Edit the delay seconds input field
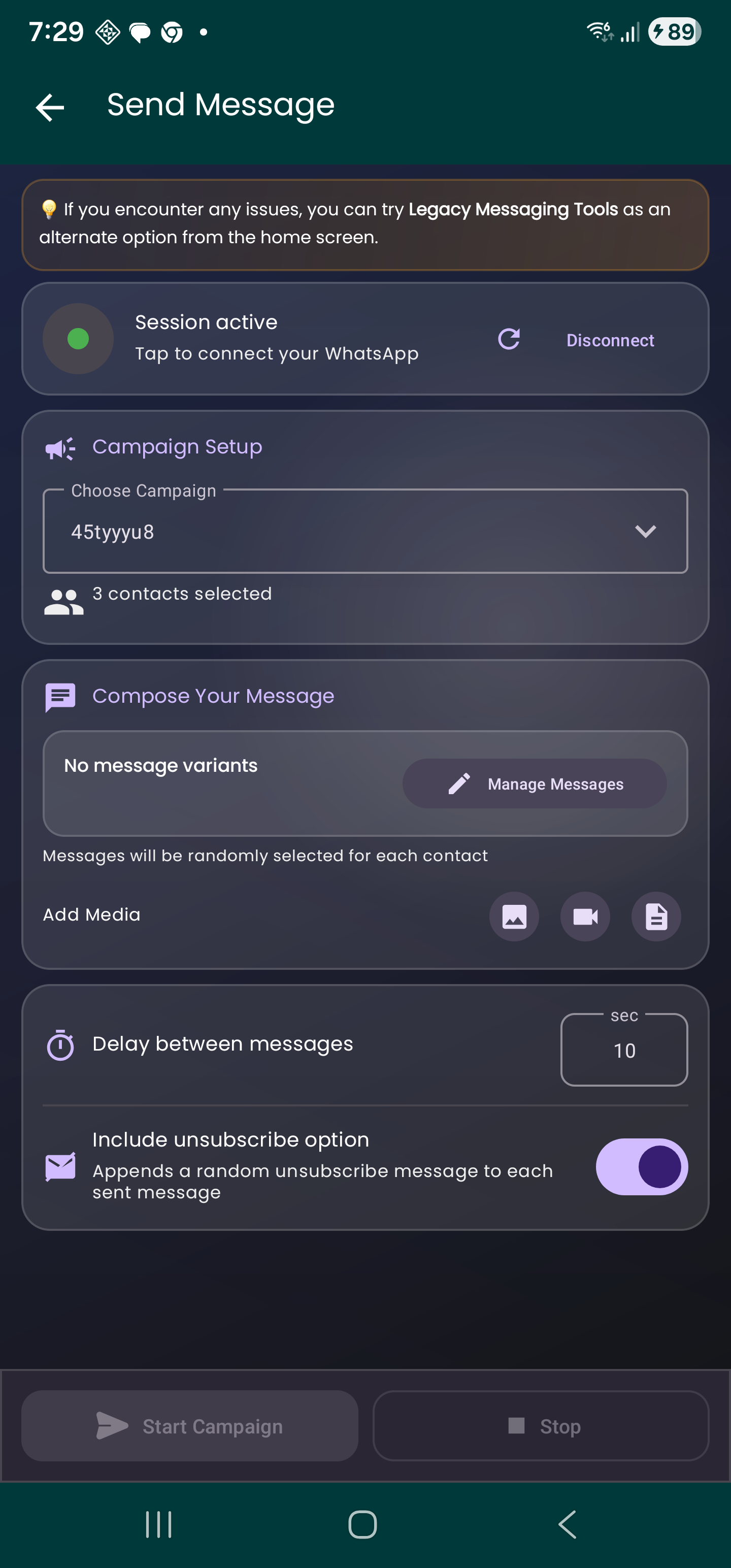Image resolution: width=731 pixels, height=1568 pixels. tap(624, 1050)
